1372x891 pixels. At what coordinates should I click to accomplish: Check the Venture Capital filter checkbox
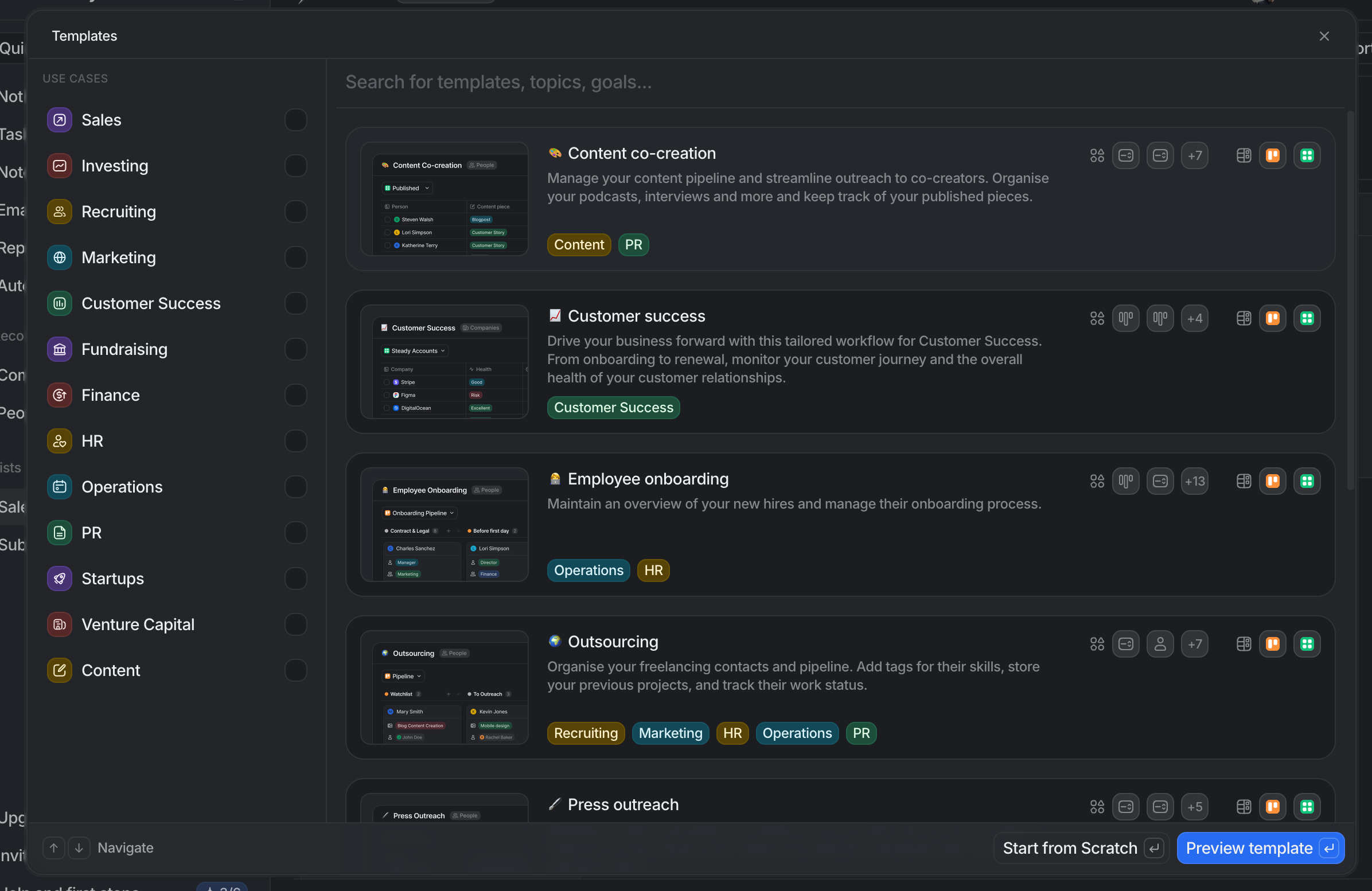(x=296, y=624)
